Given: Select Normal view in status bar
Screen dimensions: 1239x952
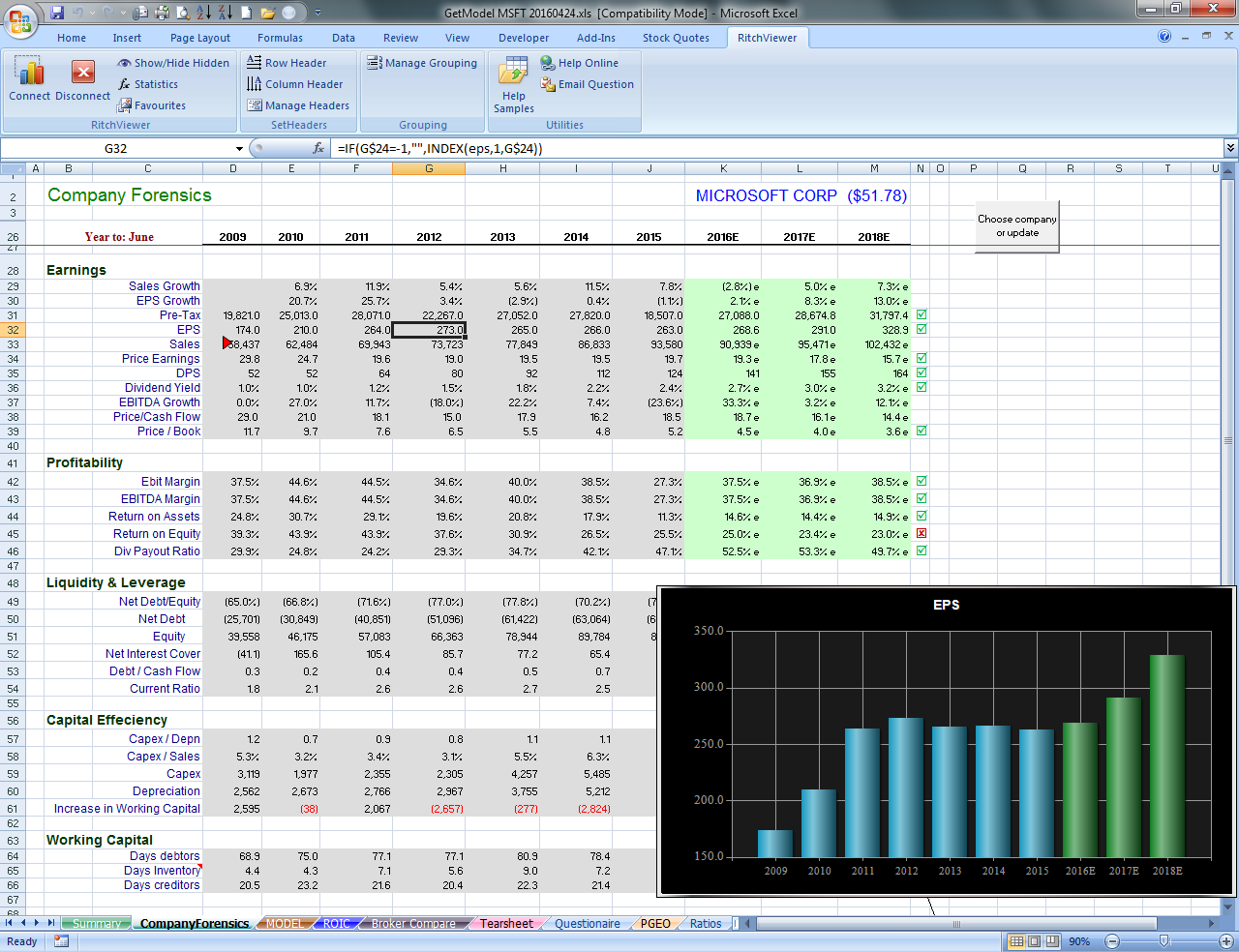Looking at the screenshot, I should click(x=1016, y=941).
